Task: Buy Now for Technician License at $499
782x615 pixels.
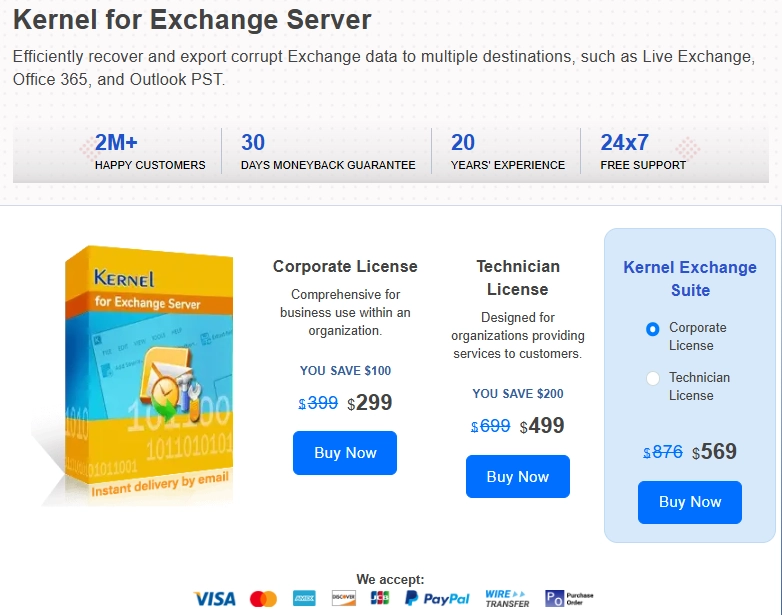Action: tap(518, 476)
